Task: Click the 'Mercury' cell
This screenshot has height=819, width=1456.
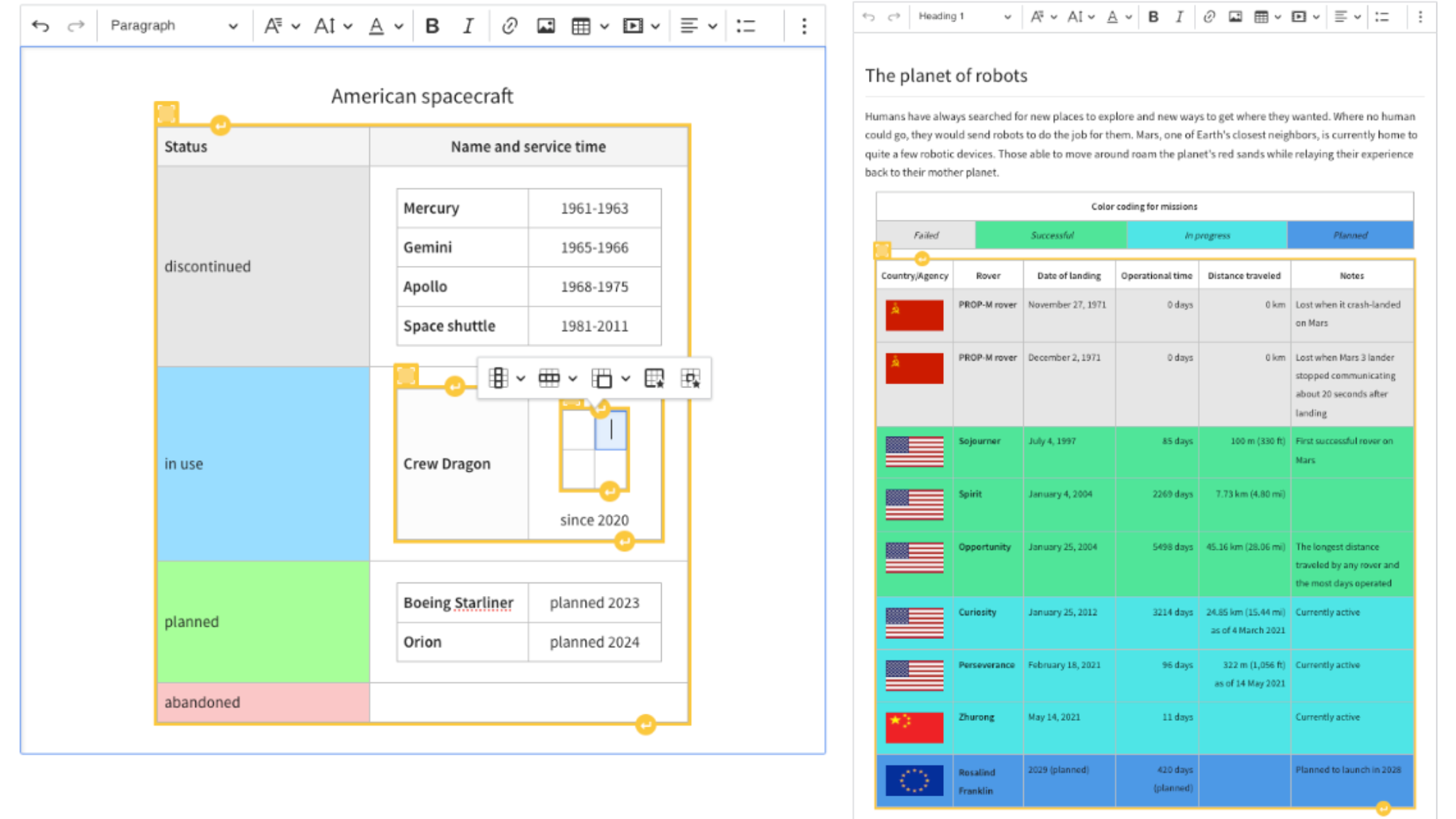Action: tap(462, 208)
